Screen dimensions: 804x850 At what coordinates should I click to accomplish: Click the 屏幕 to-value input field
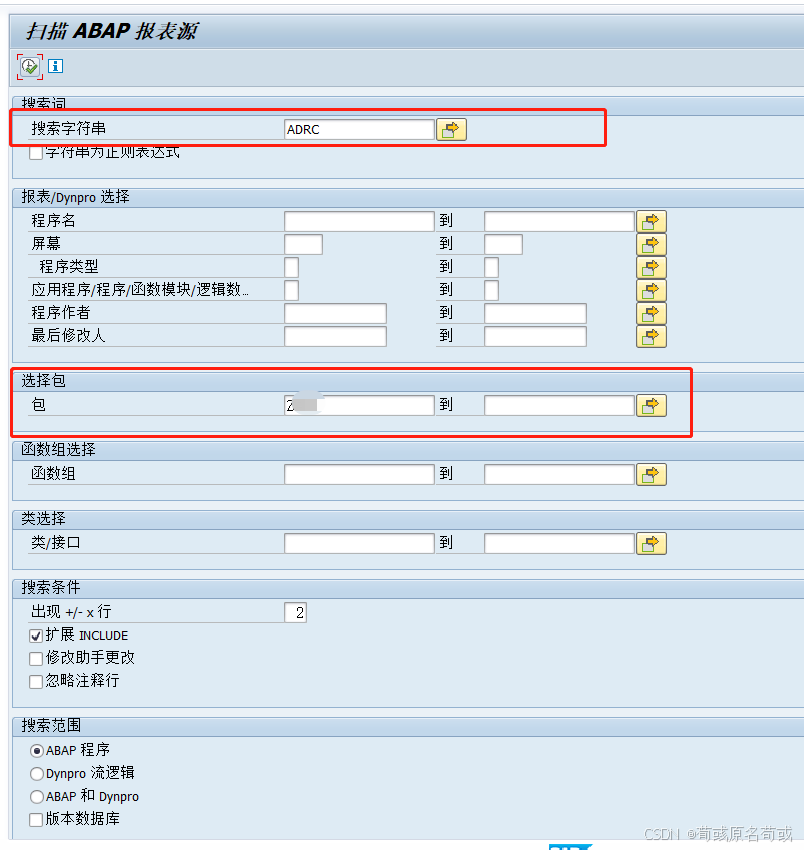tap(503, 244)
